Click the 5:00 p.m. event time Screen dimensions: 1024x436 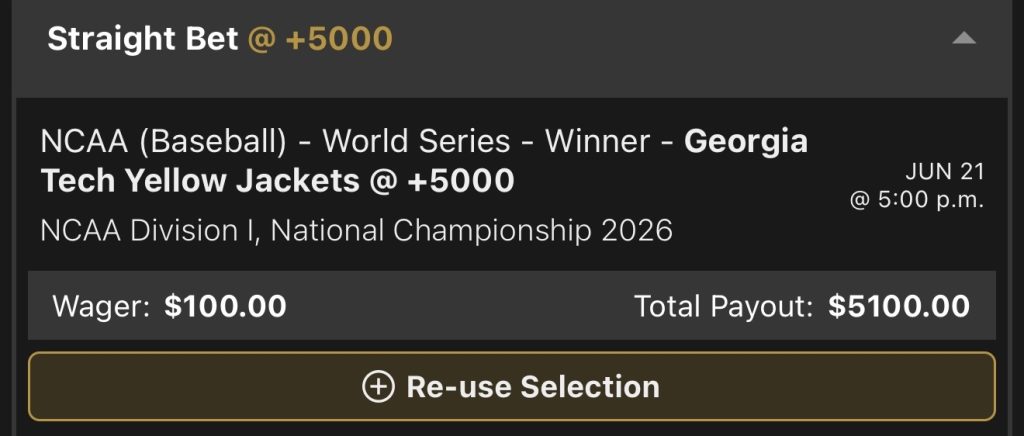coord(930,200)
